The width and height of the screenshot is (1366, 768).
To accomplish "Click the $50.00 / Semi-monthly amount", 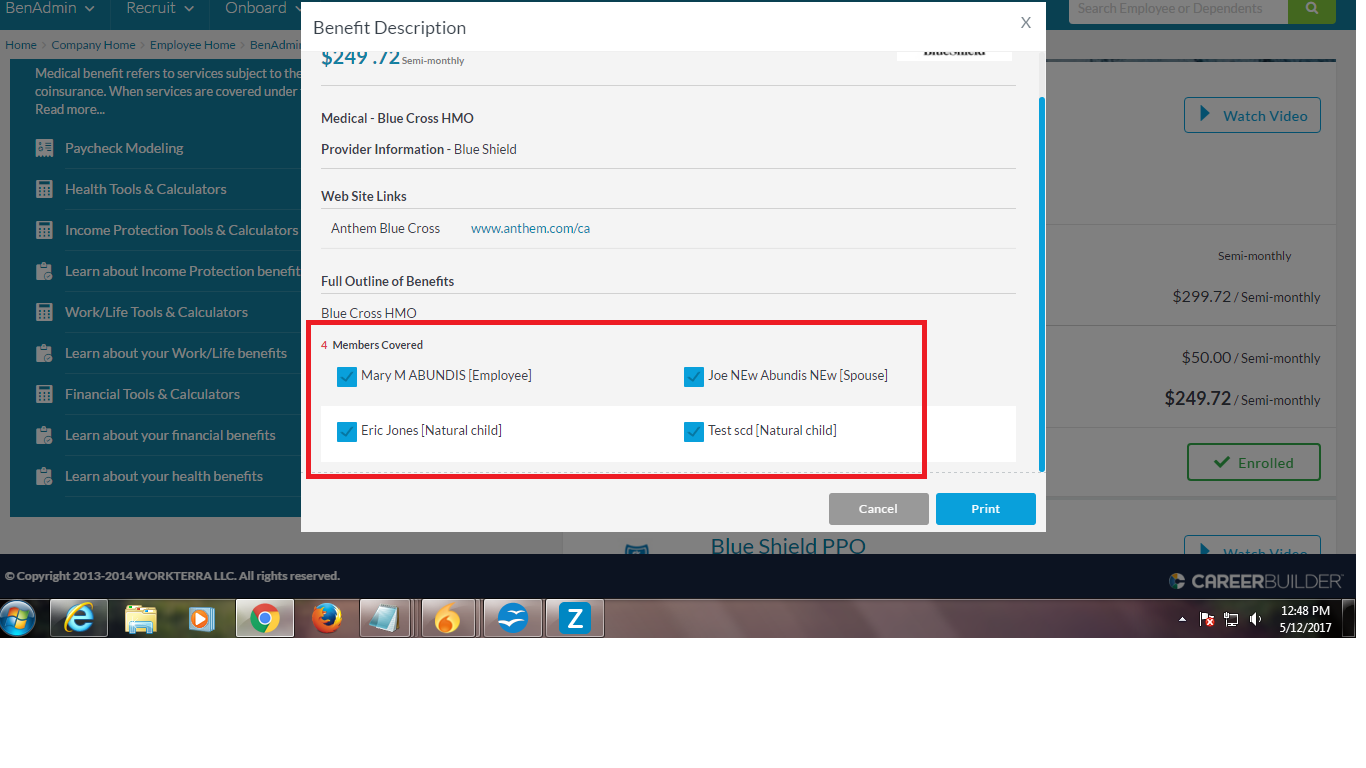I will pos(1251,358).
